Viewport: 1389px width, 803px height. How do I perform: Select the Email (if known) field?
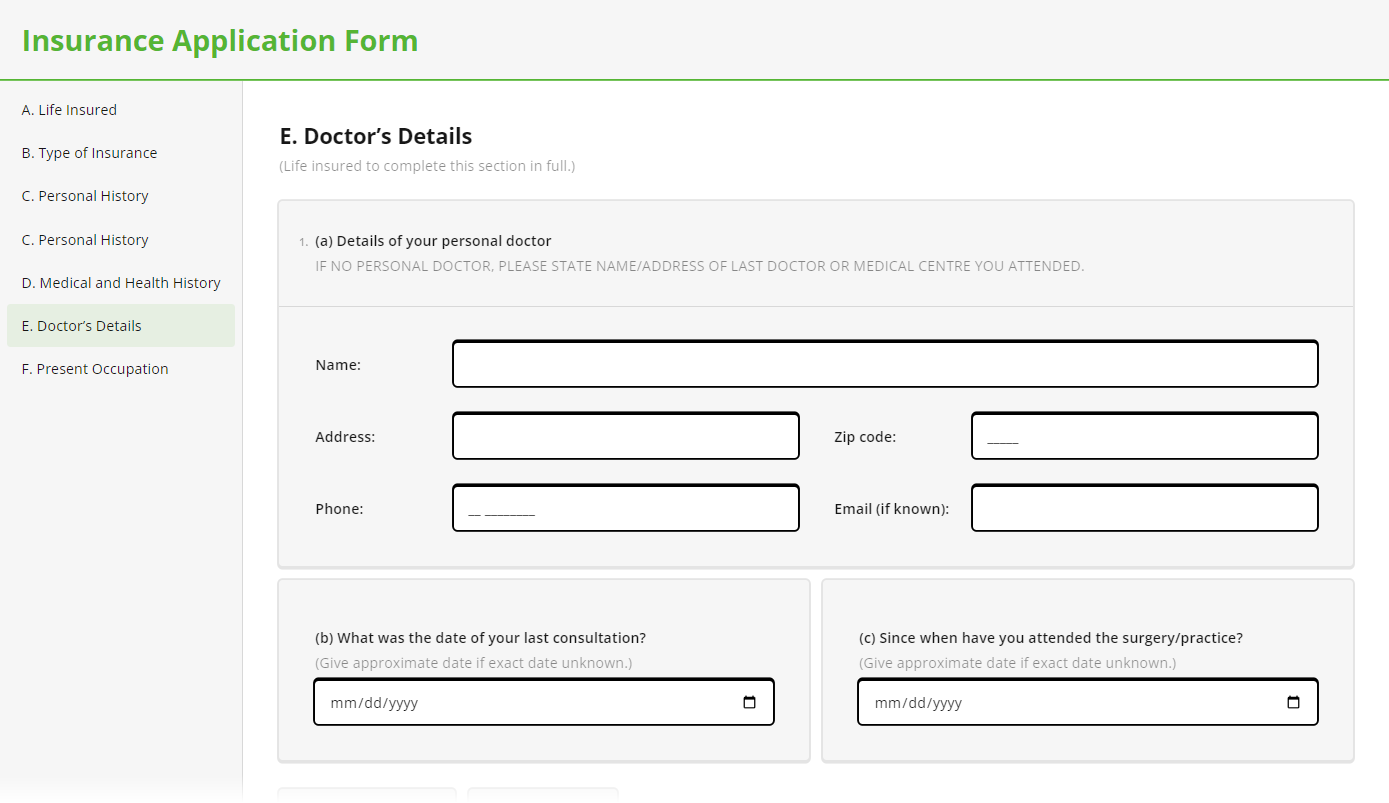[x=1144, y=507]
